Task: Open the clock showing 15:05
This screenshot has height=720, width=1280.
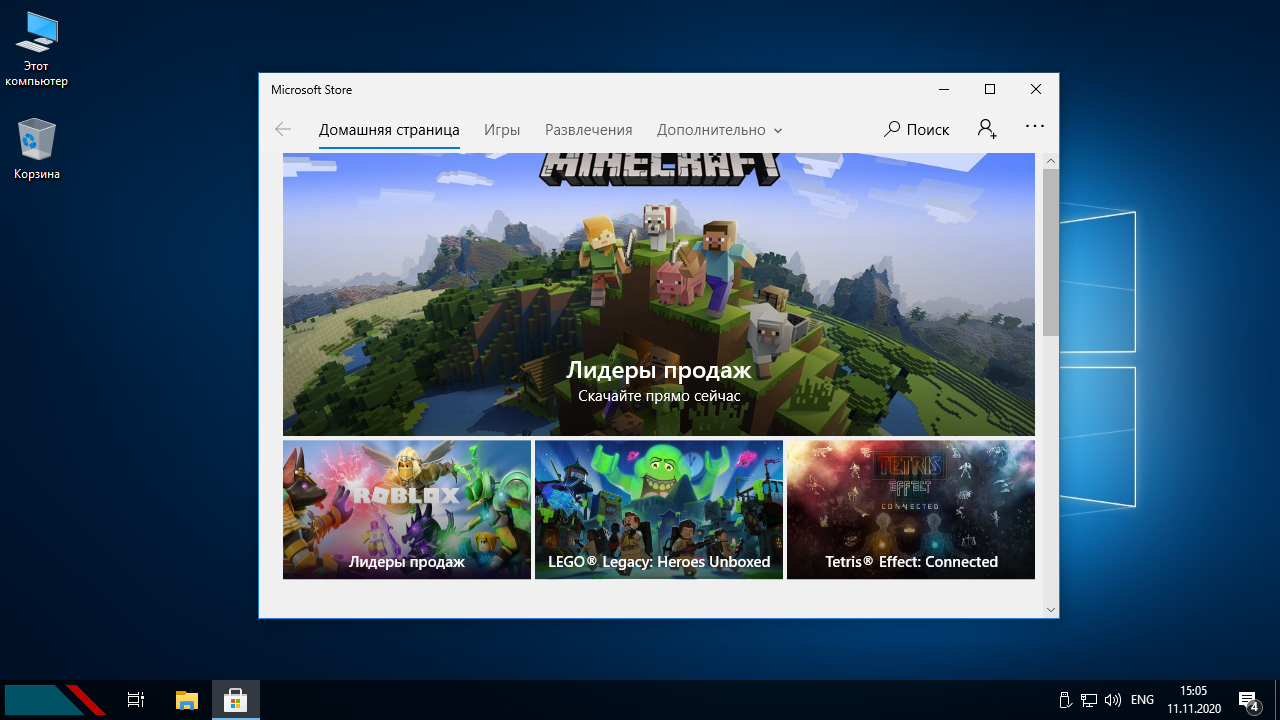Action: [x=1194, y=700]
